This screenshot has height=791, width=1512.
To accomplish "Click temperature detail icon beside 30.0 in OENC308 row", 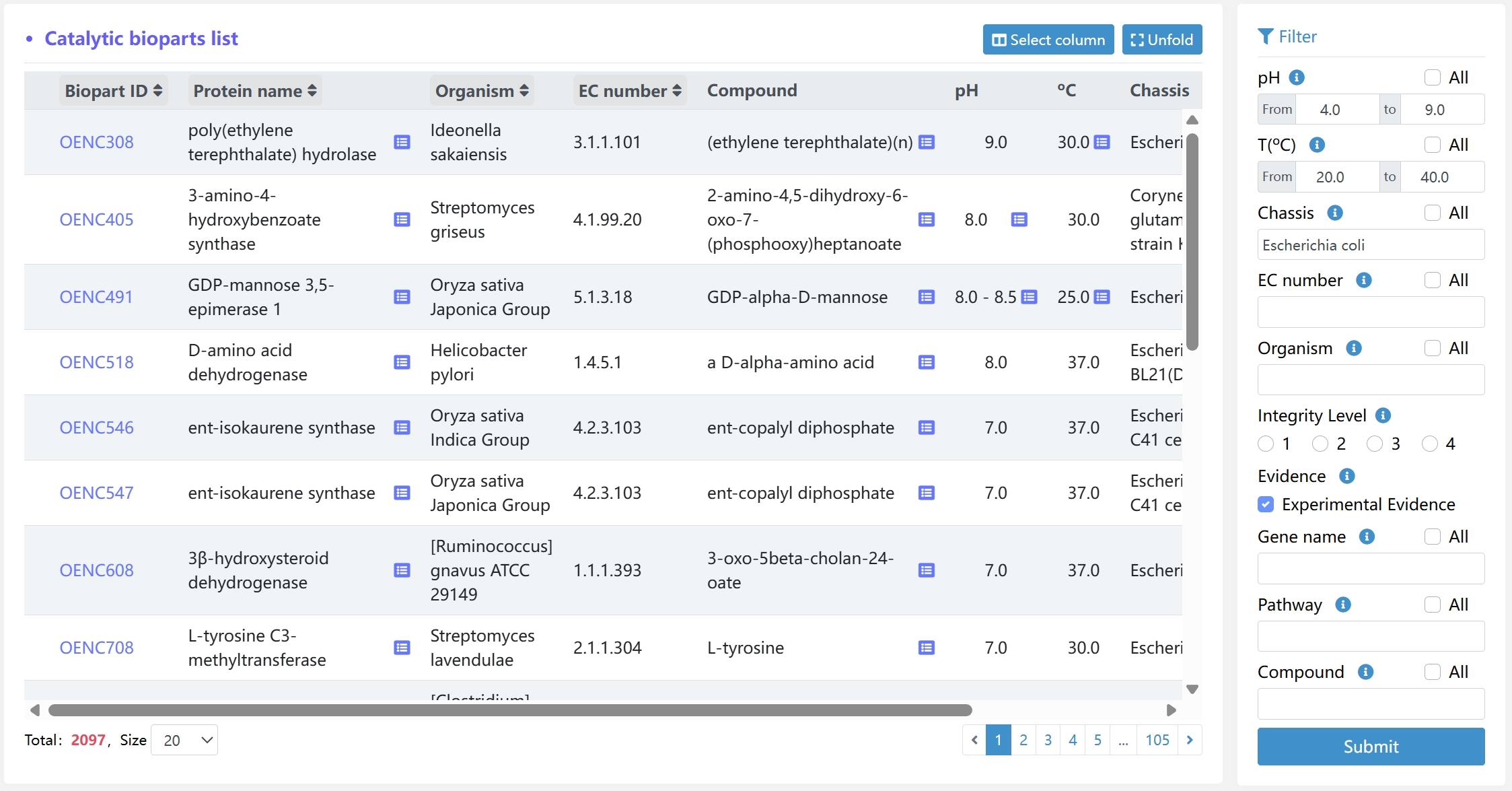I will (1102, 142).
